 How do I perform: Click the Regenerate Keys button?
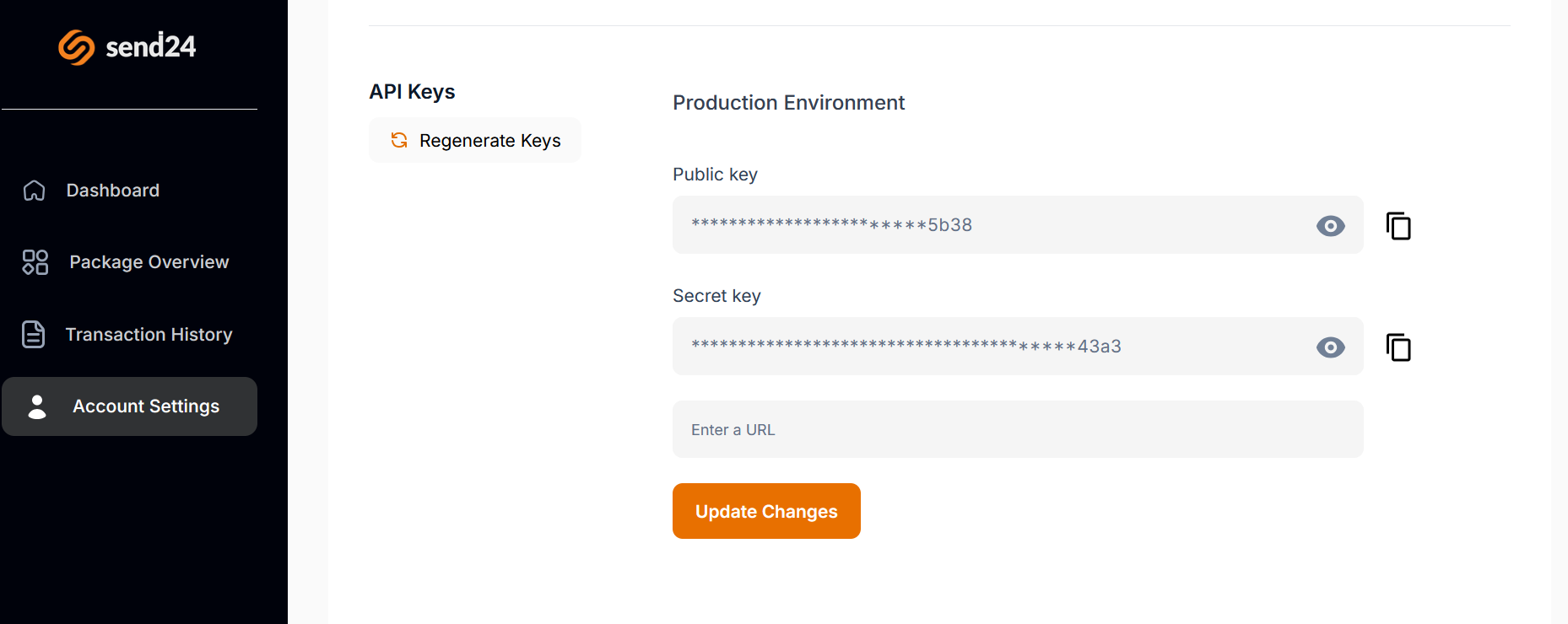point(474,140)
